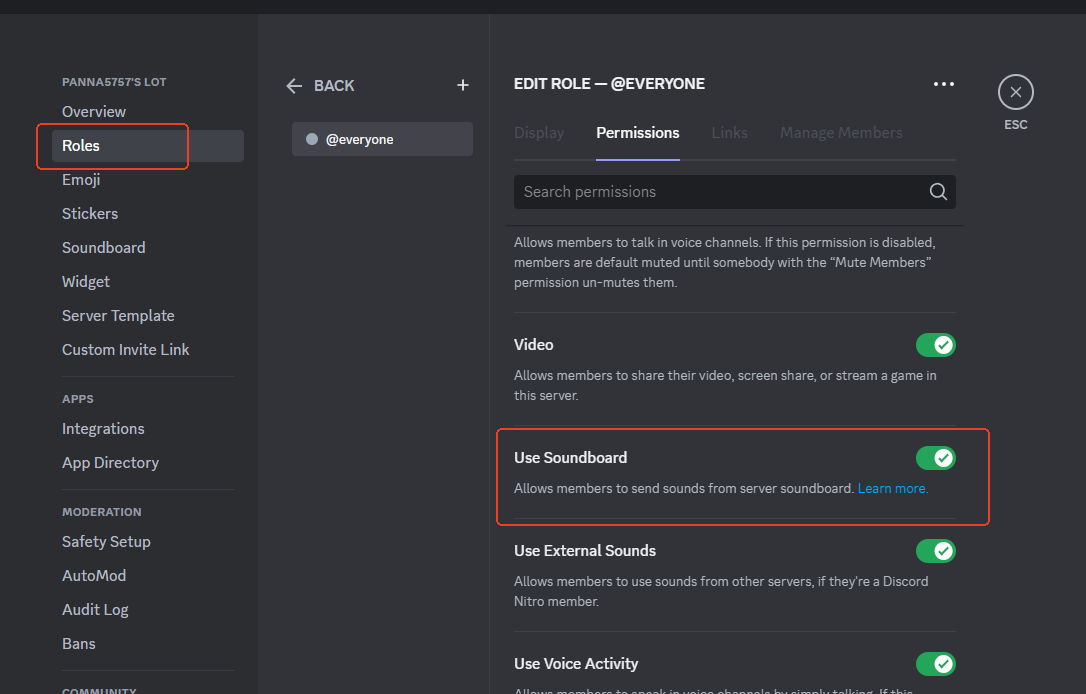1086x694 pixels.
Task: Open Soundboard server settings
Action: click(x=103, y=247)
